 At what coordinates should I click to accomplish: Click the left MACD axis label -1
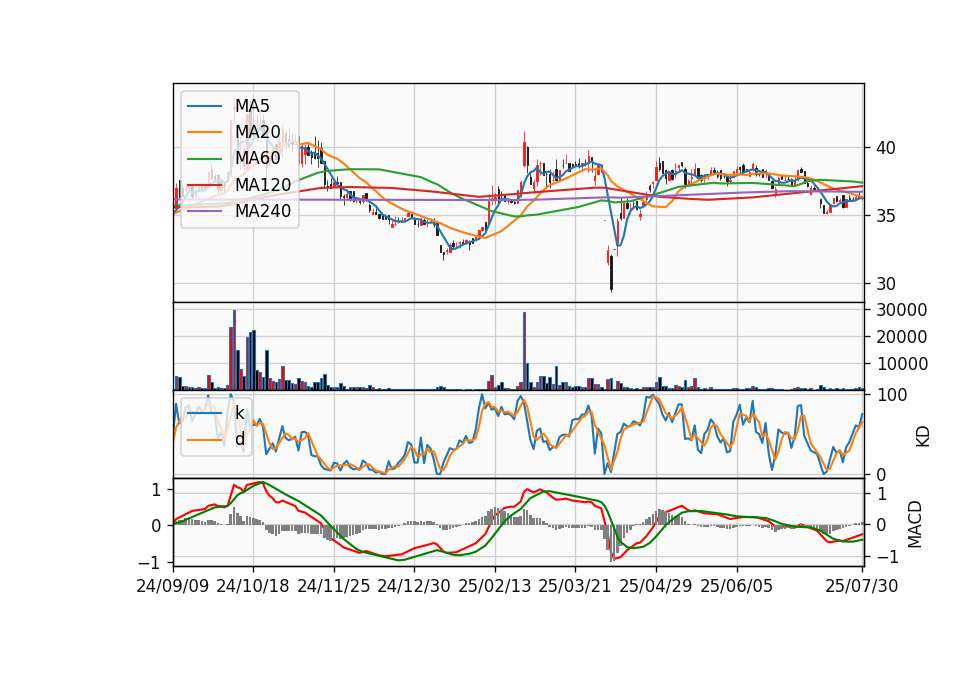pyautogui.click(x=150, y=563)
